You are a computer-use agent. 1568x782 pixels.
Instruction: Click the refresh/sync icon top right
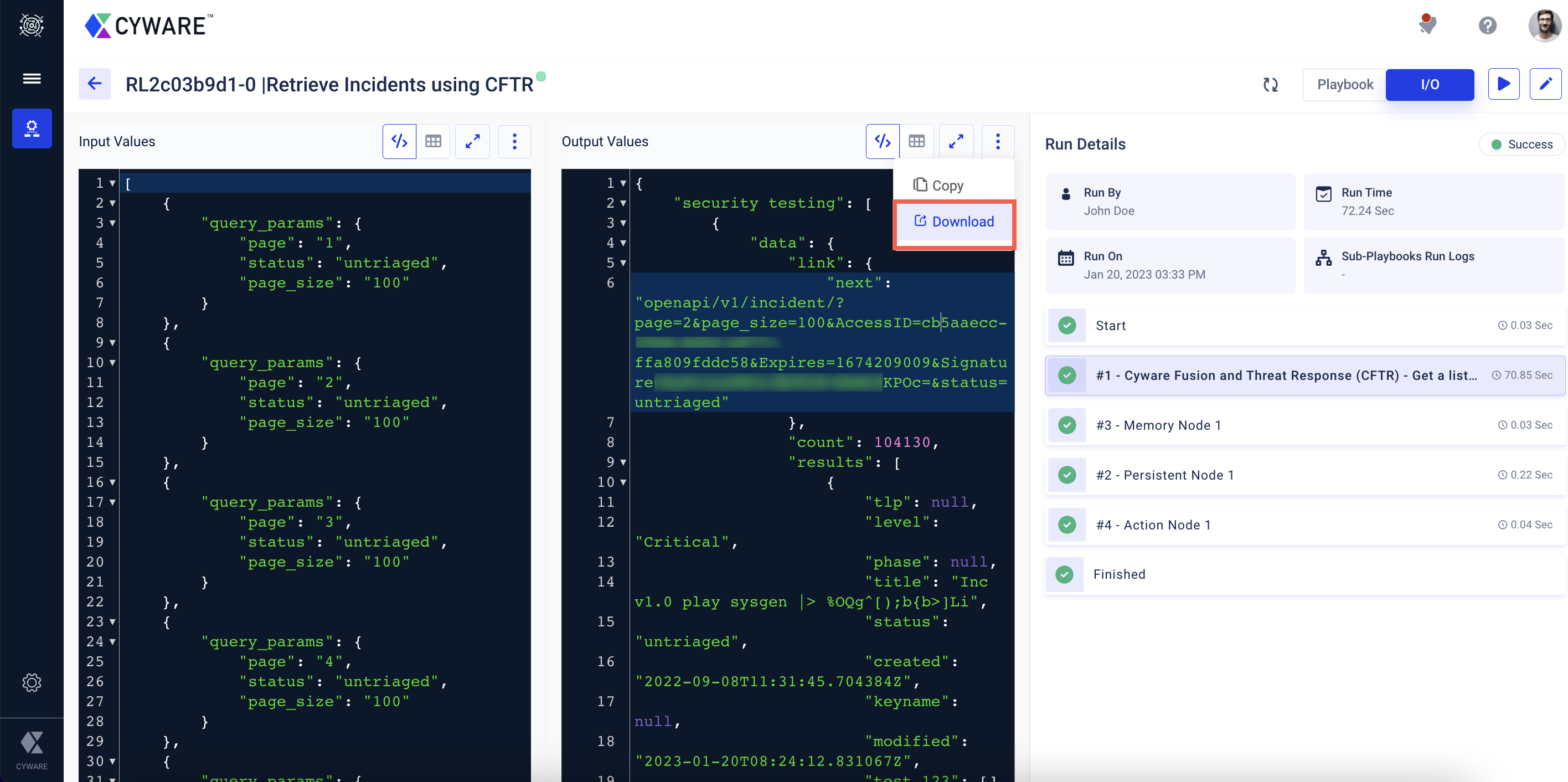click(1270, 85)
